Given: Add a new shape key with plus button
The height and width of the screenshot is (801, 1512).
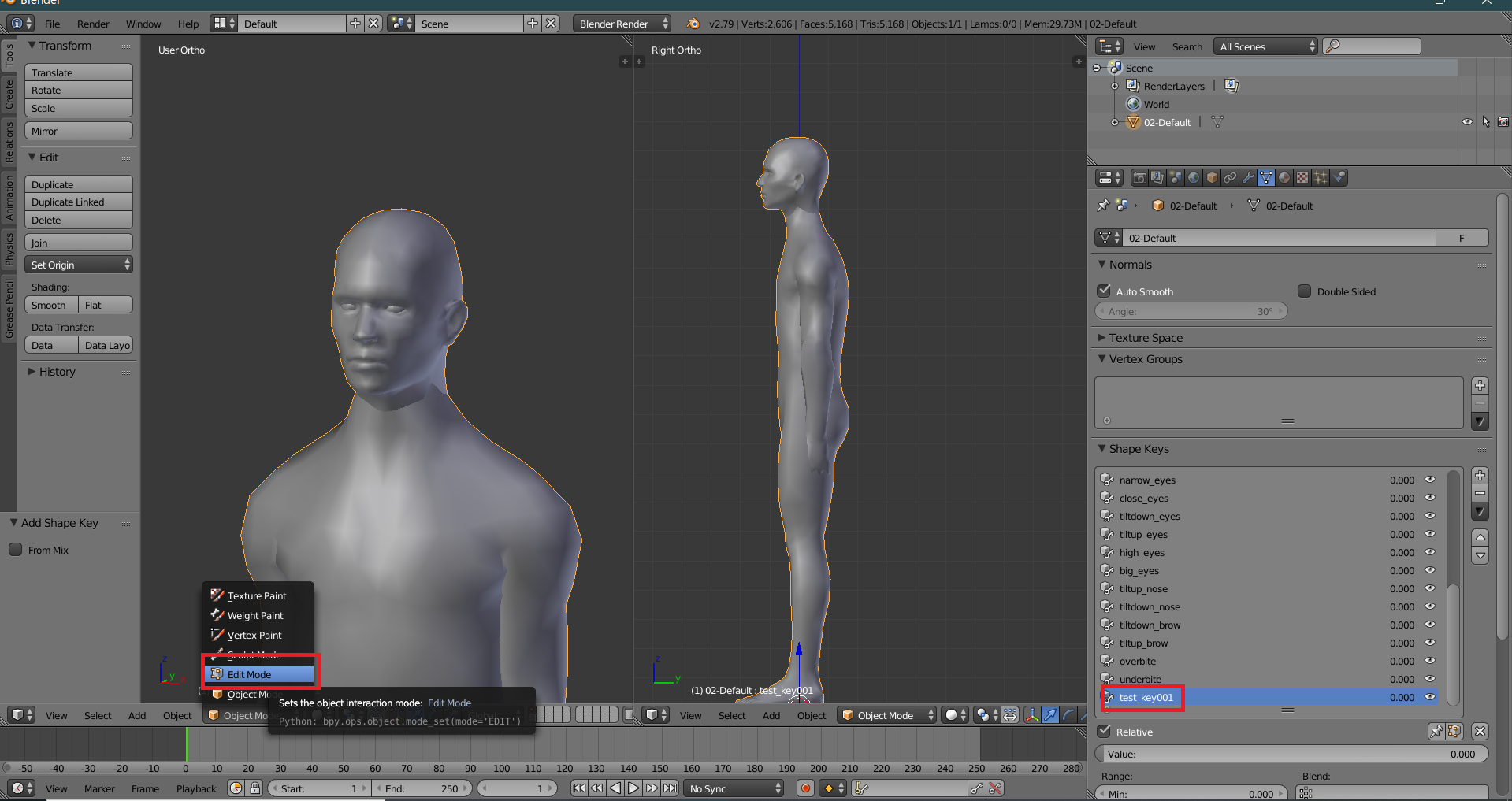Looking at the screenshot, I should tap(1480, 476).
